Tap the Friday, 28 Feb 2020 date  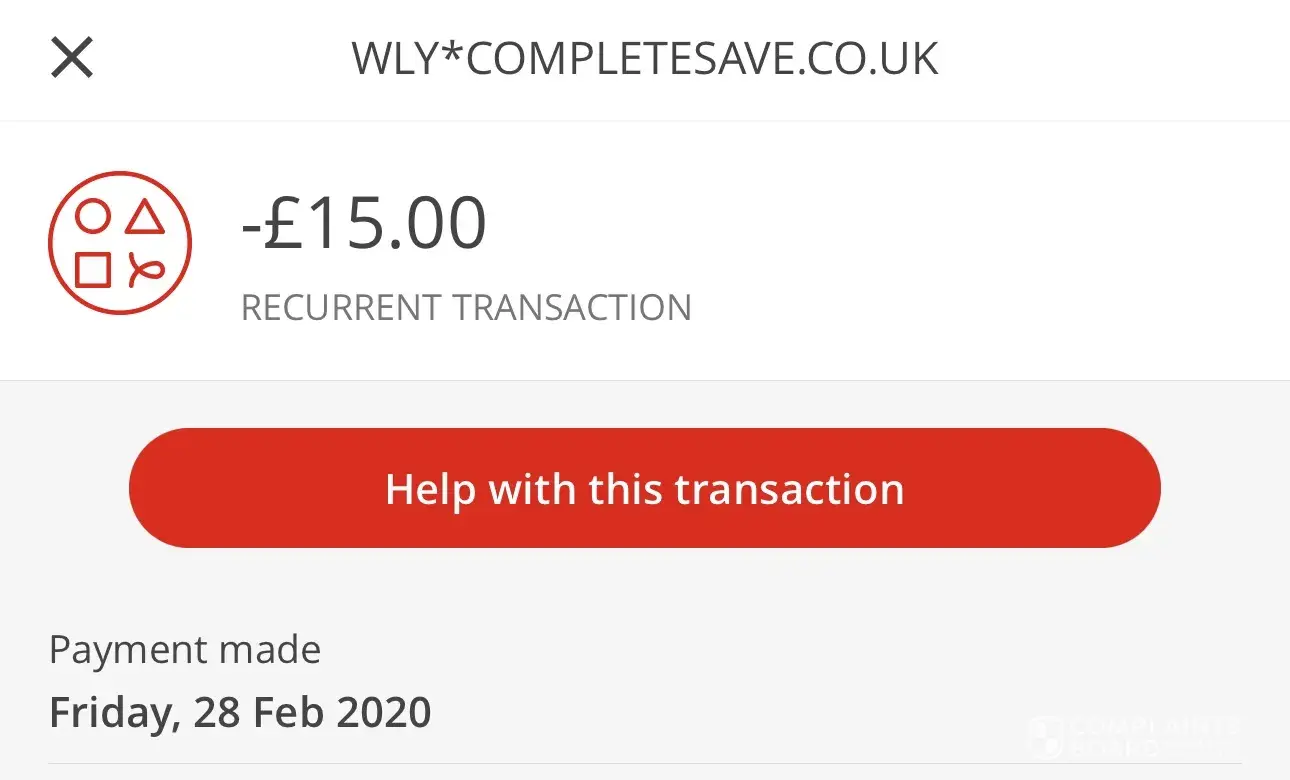(x=240, y=712)
